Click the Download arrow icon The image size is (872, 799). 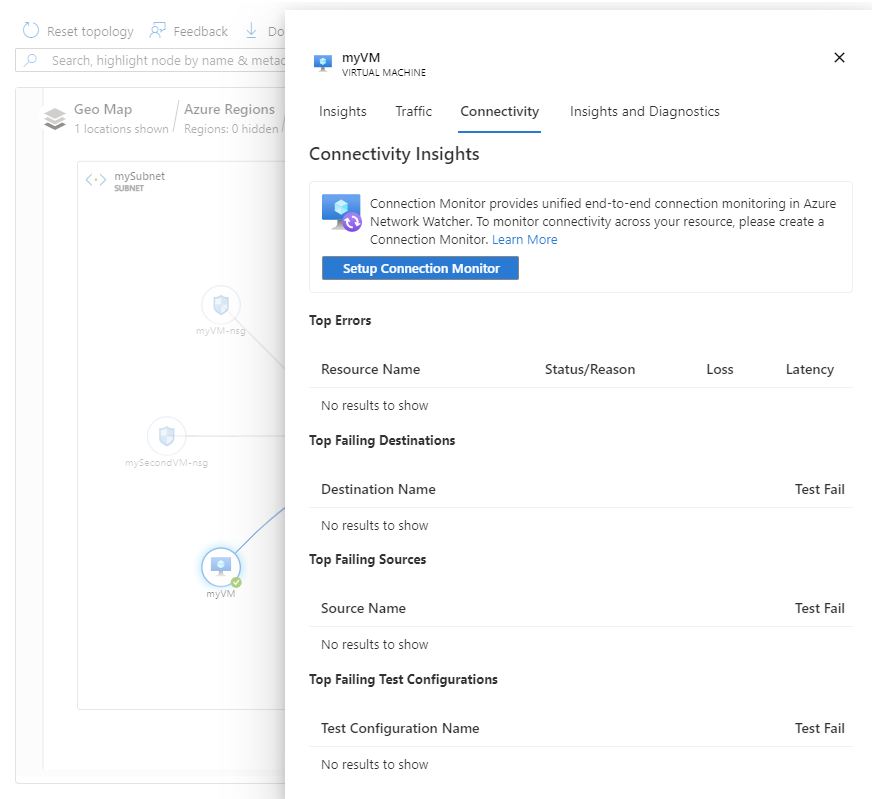tap(251, 31)
